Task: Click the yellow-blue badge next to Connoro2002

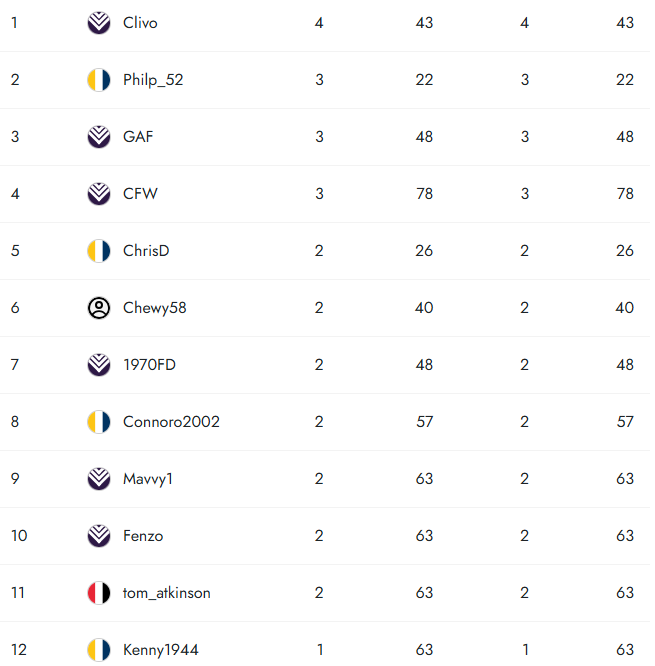Action: pos(99,422)
